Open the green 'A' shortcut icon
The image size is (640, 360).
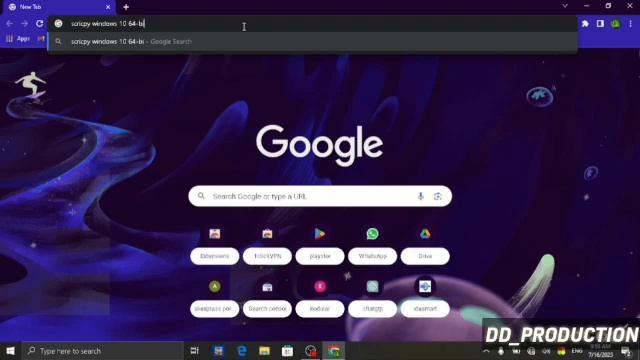click(215, 287)
